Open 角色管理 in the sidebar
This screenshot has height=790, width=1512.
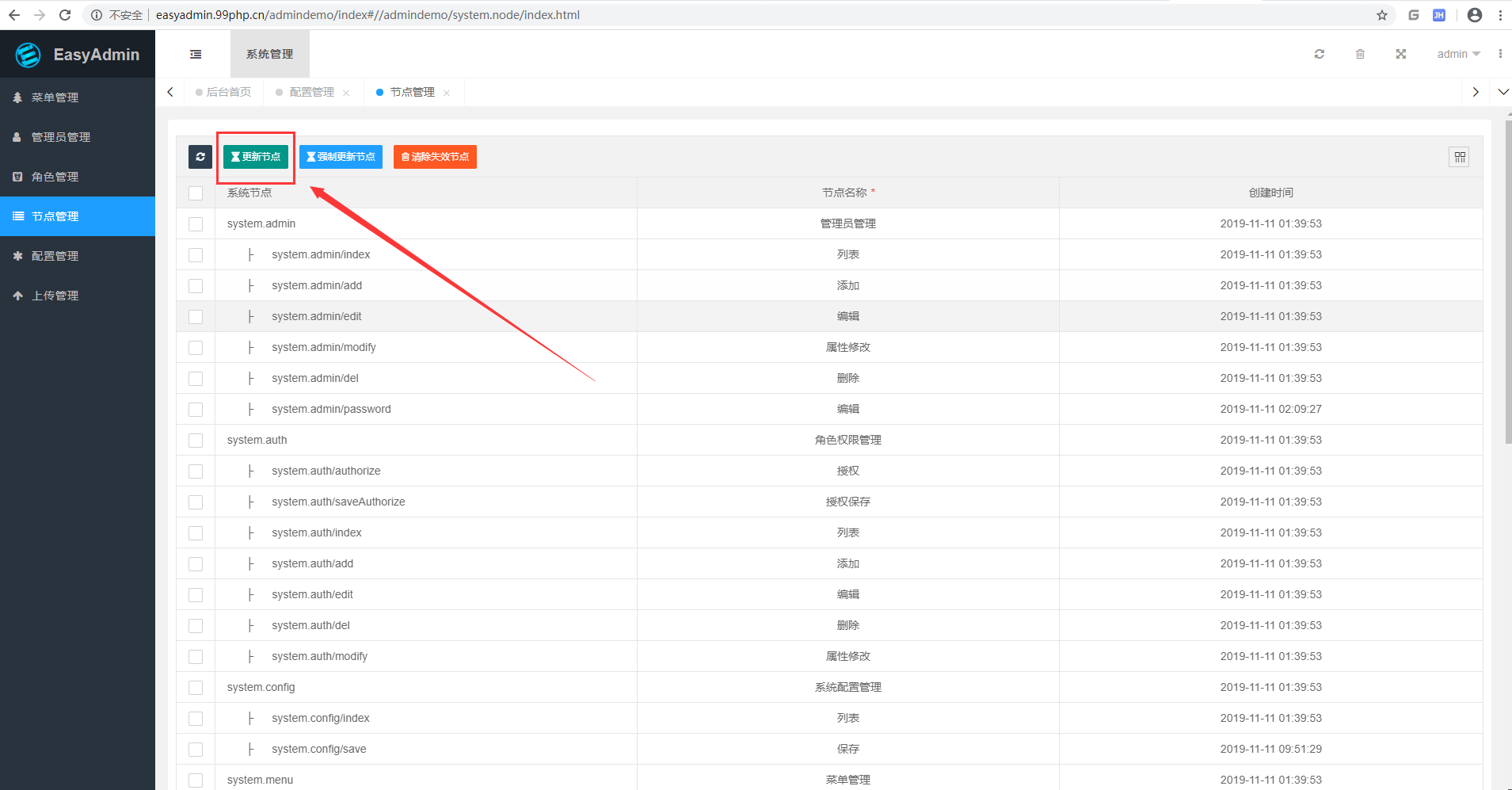tap(55, 177)
